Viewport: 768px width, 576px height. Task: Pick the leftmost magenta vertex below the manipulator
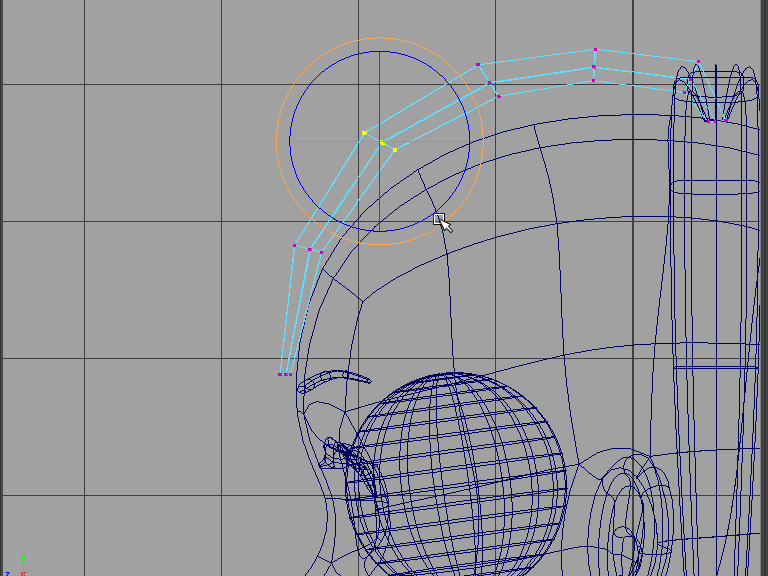294,245
